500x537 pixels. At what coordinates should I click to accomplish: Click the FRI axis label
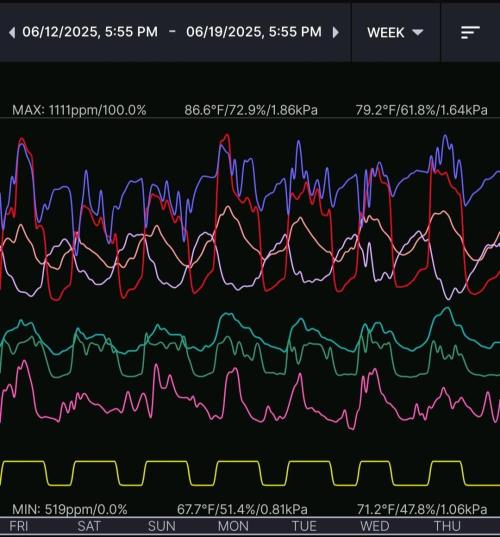[18, 526]
